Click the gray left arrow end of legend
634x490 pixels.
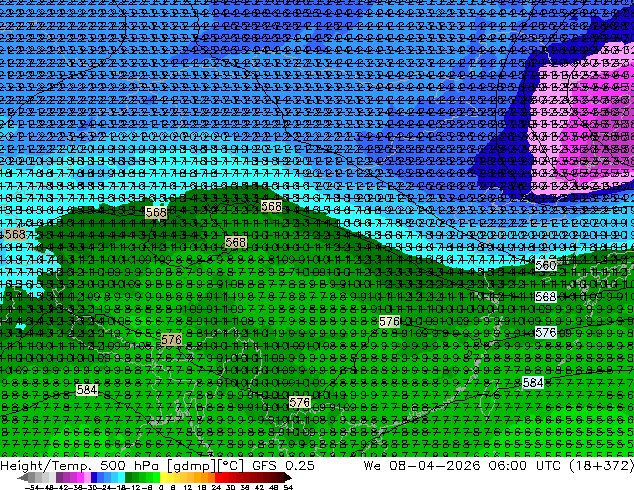[23, 478]
